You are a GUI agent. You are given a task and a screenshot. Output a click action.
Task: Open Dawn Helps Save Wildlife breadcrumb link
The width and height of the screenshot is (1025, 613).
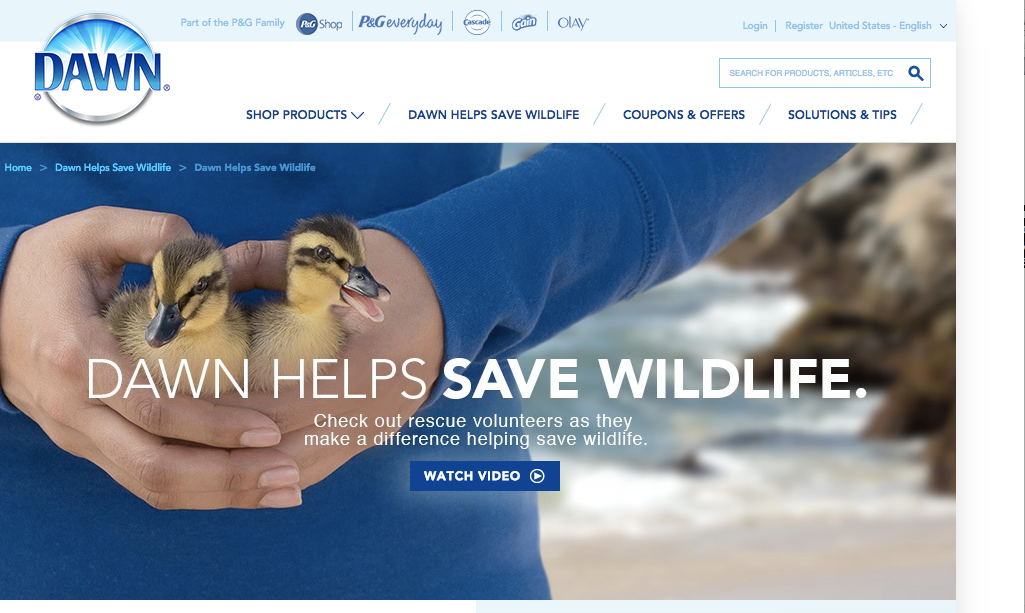point(112,167)
